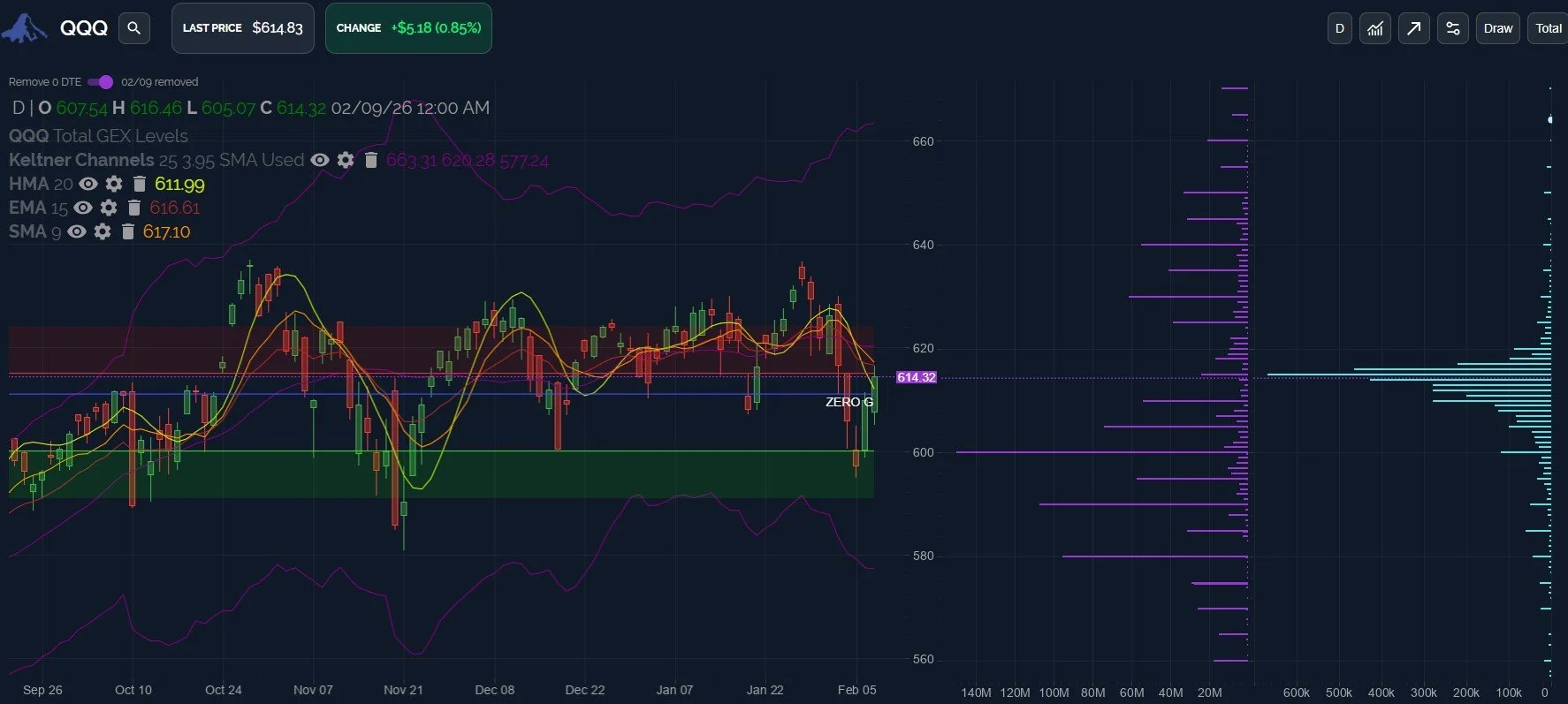The width and height of the screenshot is (1568, 704).
Task: Hide the EMA 15 indicator
Action: tap(83, 208)
